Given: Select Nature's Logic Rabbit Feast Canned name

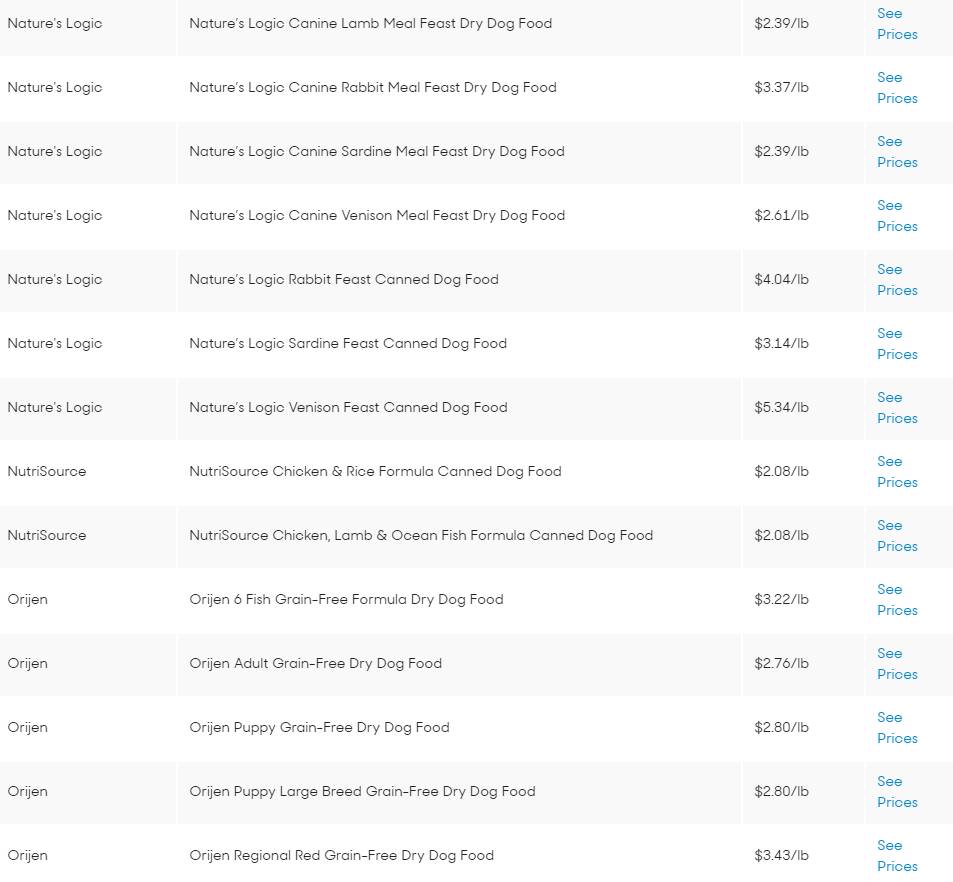Looking at the screenshot, I should pyautogui.click(x=344, y=280).
